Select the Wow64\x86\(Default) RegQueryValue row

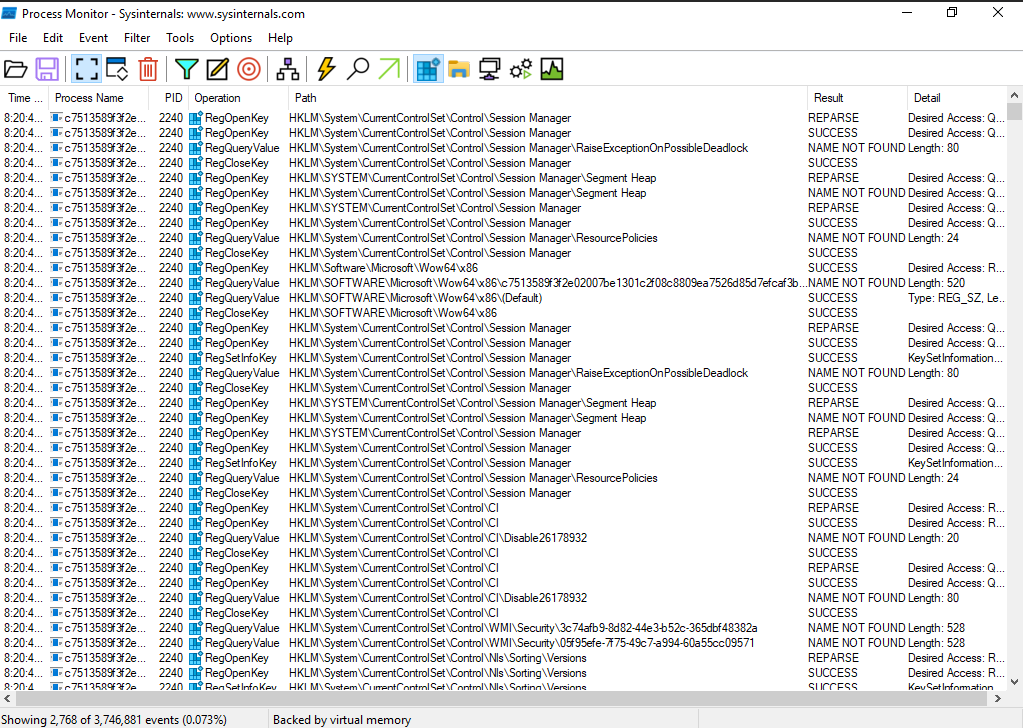(x=504, y=298)
